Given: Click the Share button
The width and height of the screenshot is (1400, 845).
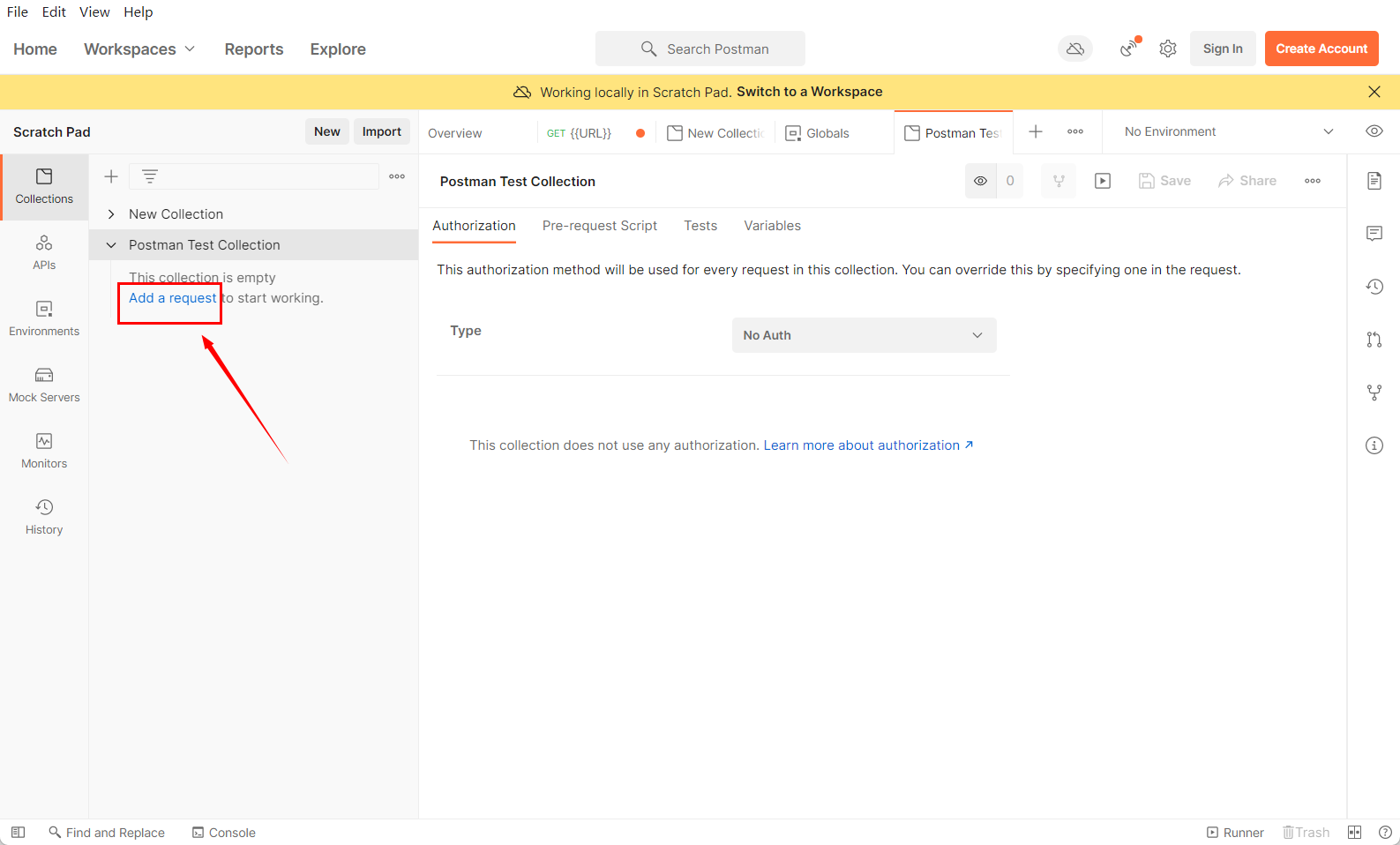Looking at the screenshot, I should click(x=1247, y=181).
